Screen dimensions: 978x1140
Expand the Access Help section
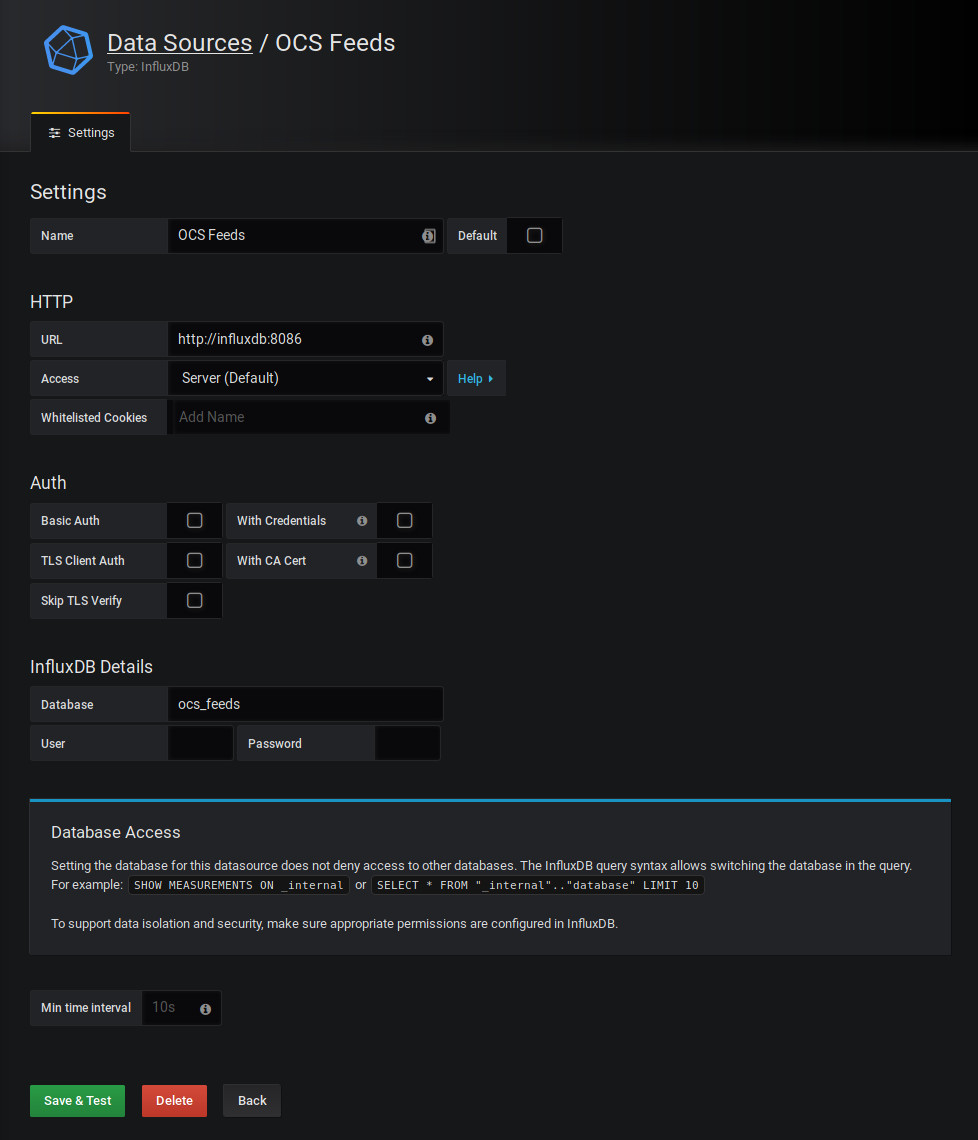coord(476,379)
